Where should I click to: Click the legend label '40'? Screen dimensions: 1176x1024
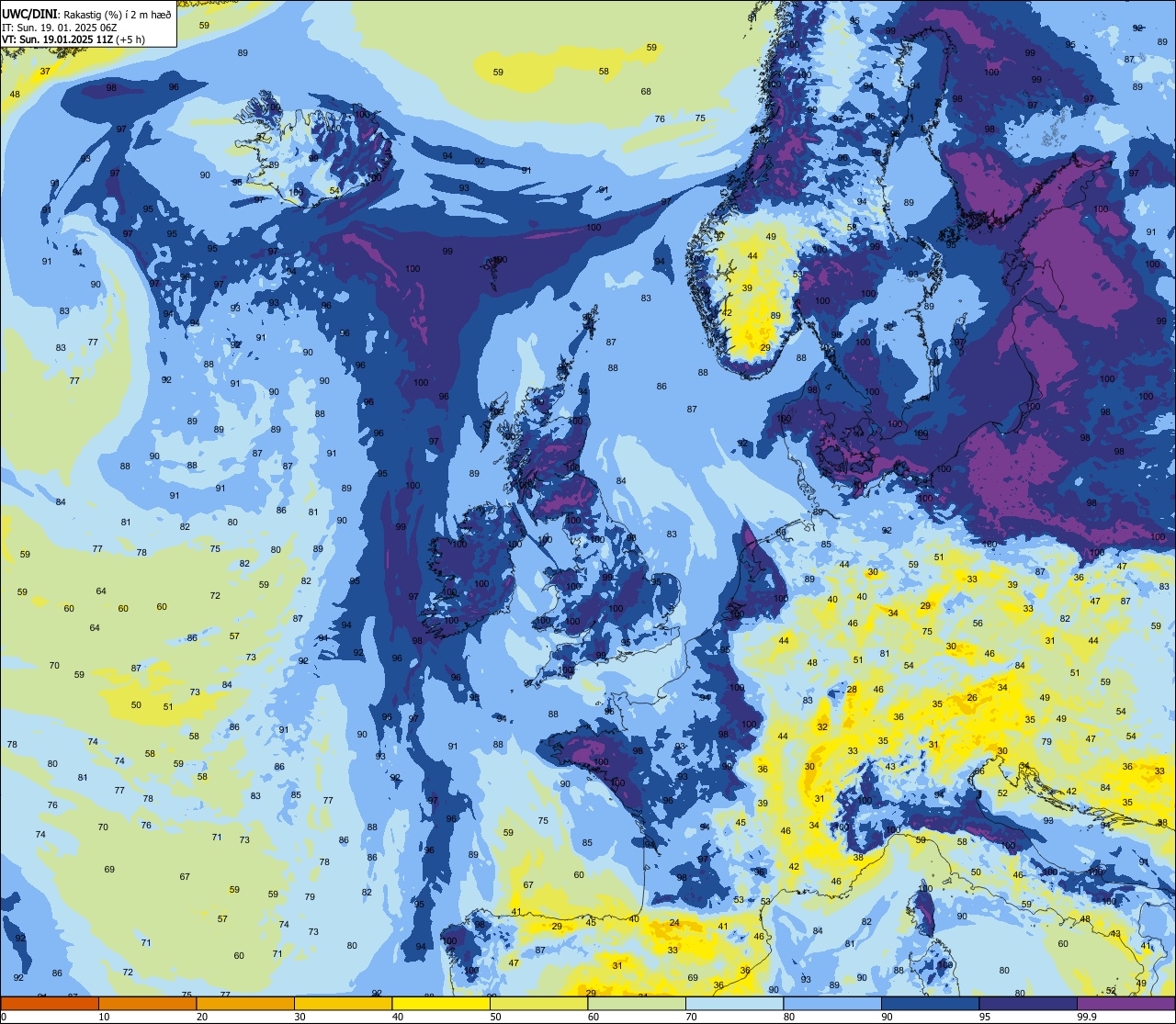point(398,1017)
